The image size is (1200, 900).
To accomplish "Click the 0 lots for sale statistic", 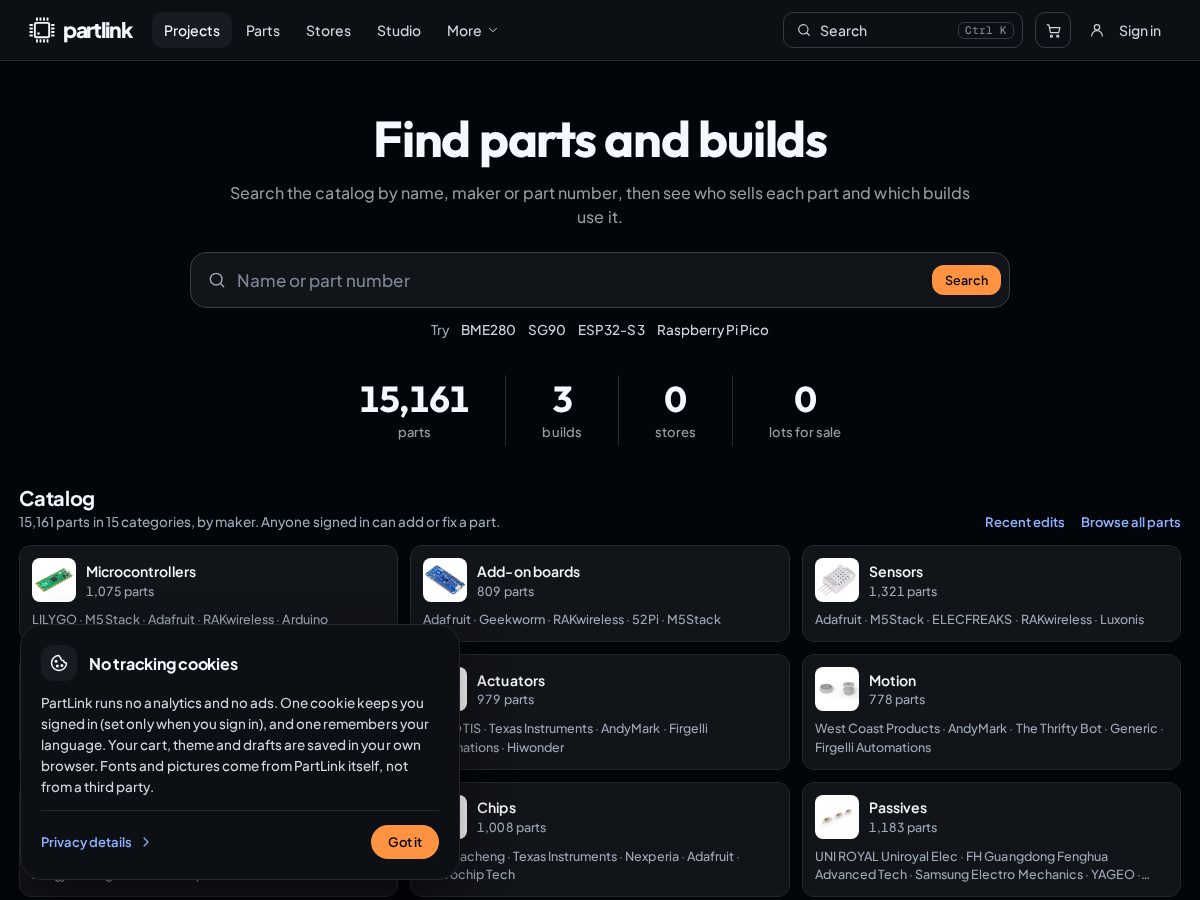I will 805,410.
